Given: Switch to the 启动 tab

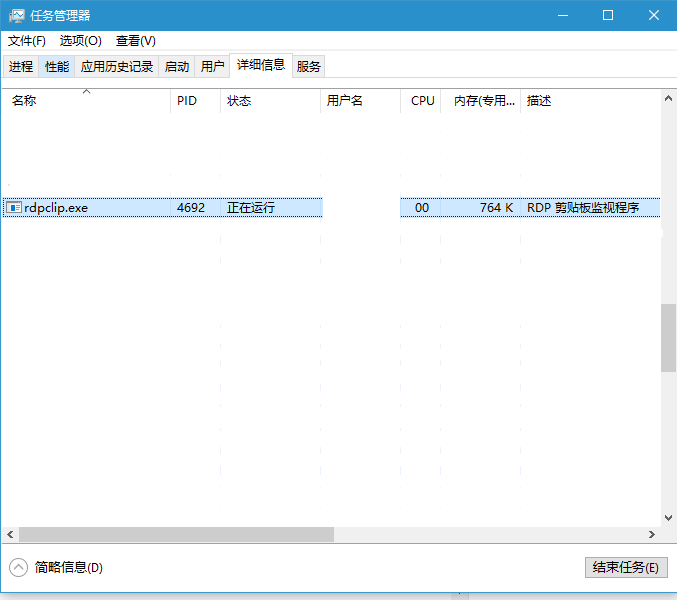Looking at the screenshot, I should click(x=177, y=66).
